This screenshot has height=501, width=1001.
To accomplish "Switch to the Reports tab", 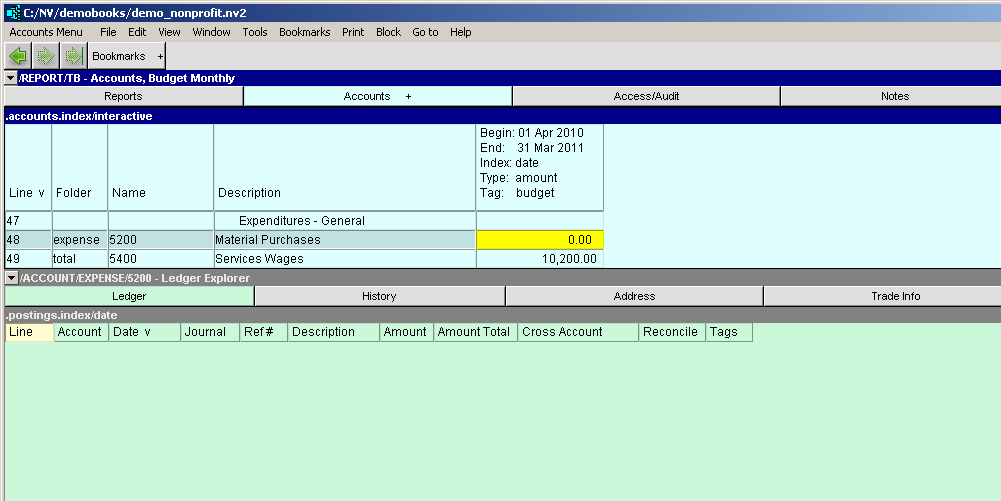I will coord(123,96).
